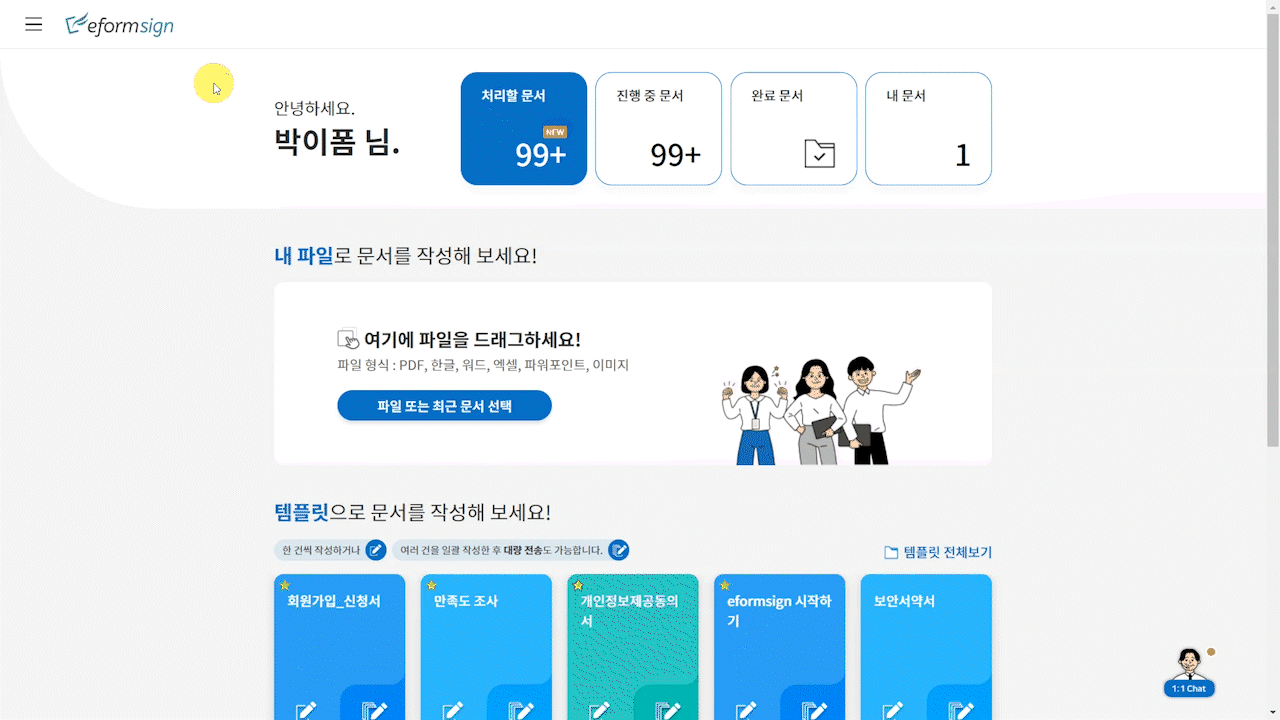Click the file drag-and-drop upload area
Viewport: 1280px width, 720px height.
(633, 373)
